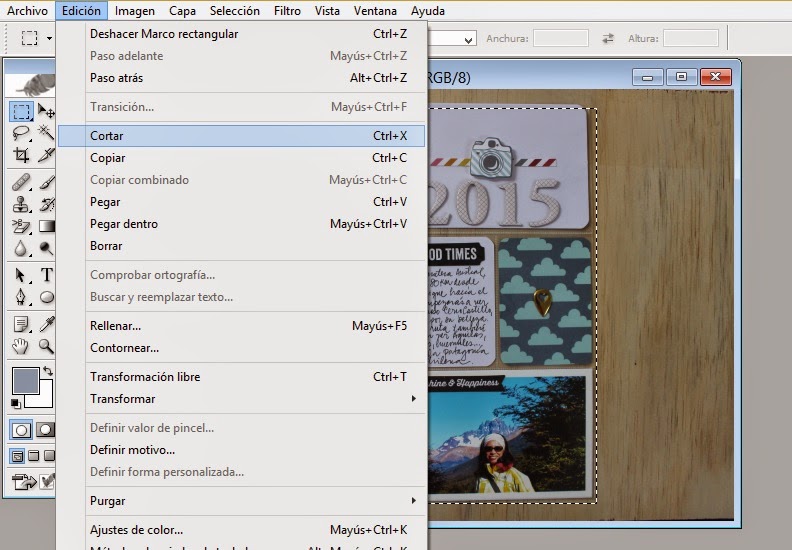Viewport: 792px width, 550px height.
Task: Select the Move tool
Action: [46, 111]
